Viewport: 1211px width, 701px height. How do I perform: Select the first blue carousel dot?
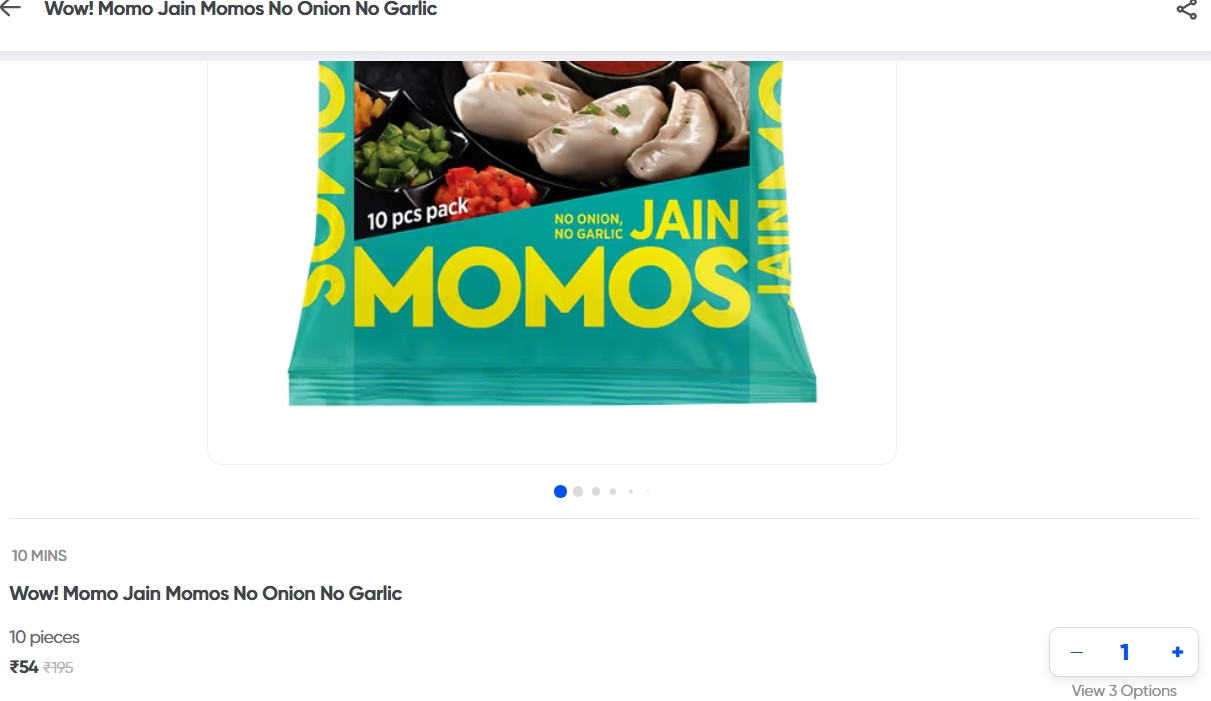(560, 491)
